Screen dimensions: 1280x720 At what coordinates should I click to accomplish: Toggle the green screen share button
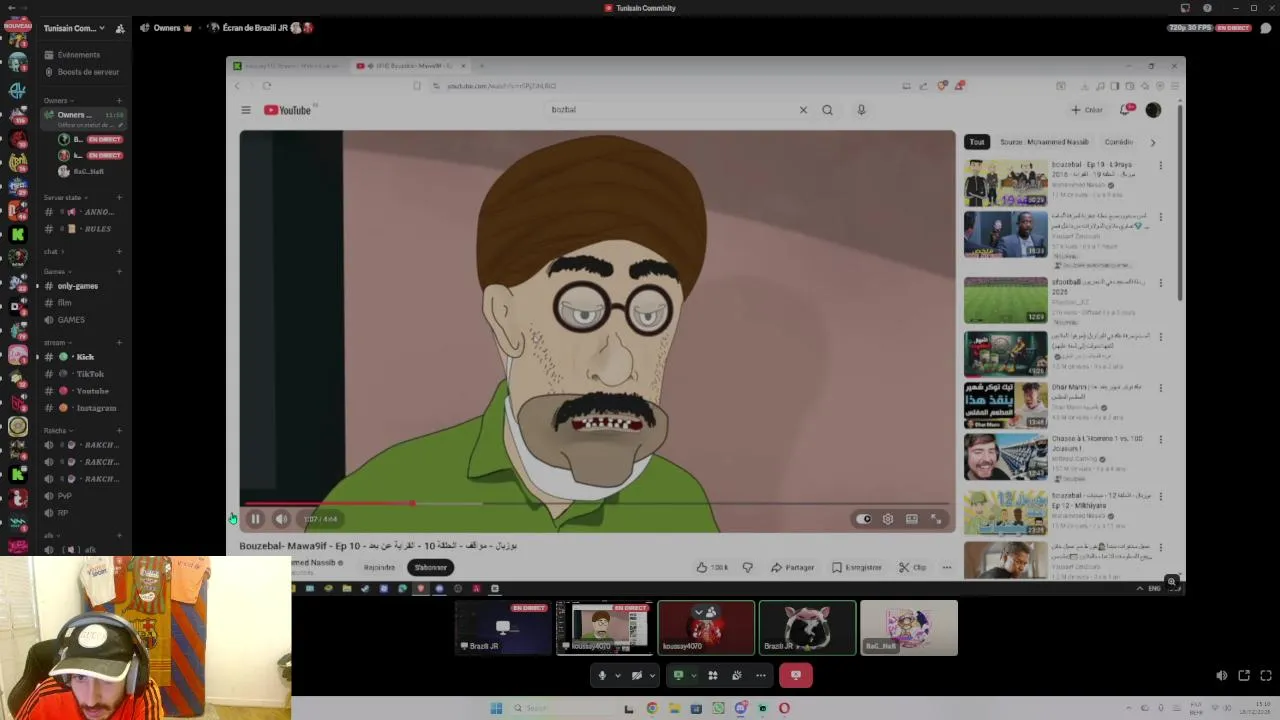679,675
